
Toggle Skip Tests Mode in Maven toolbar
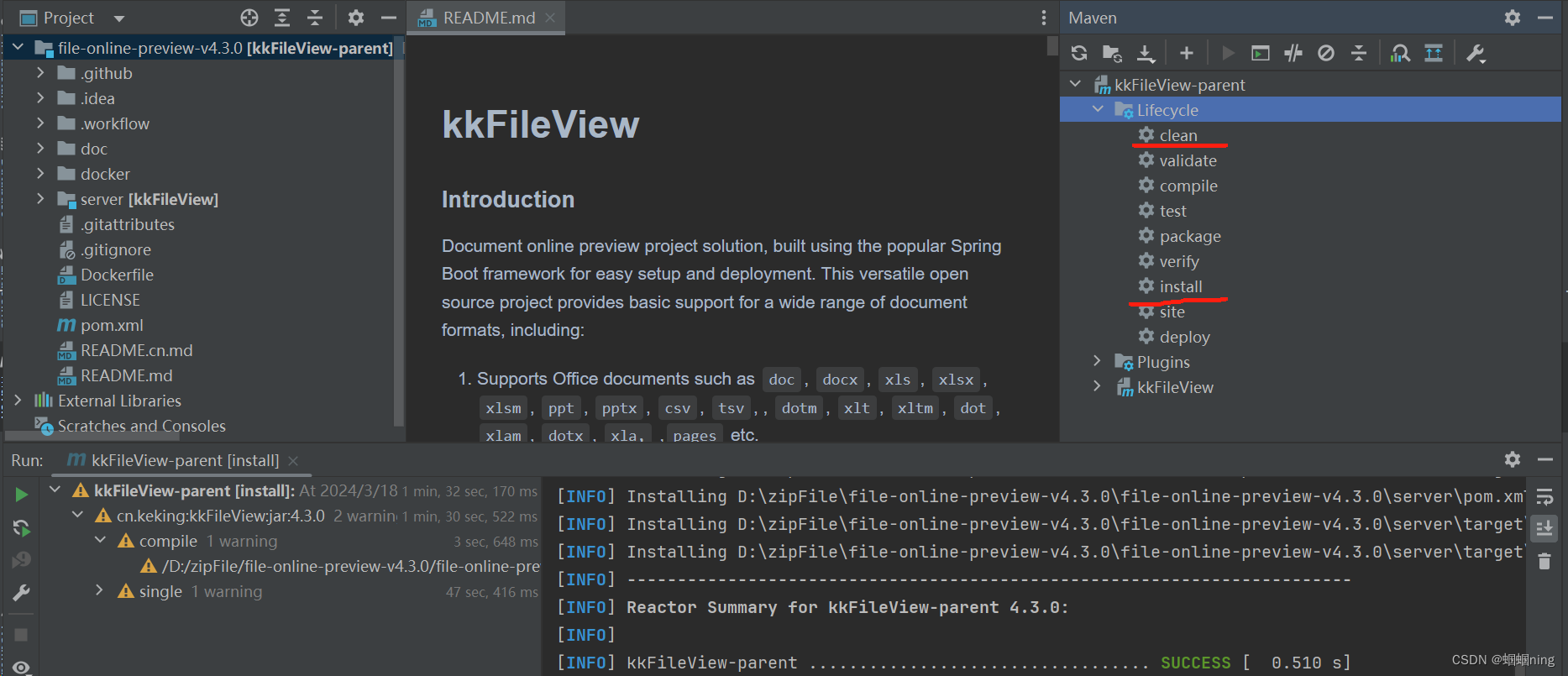point(1326,54)
